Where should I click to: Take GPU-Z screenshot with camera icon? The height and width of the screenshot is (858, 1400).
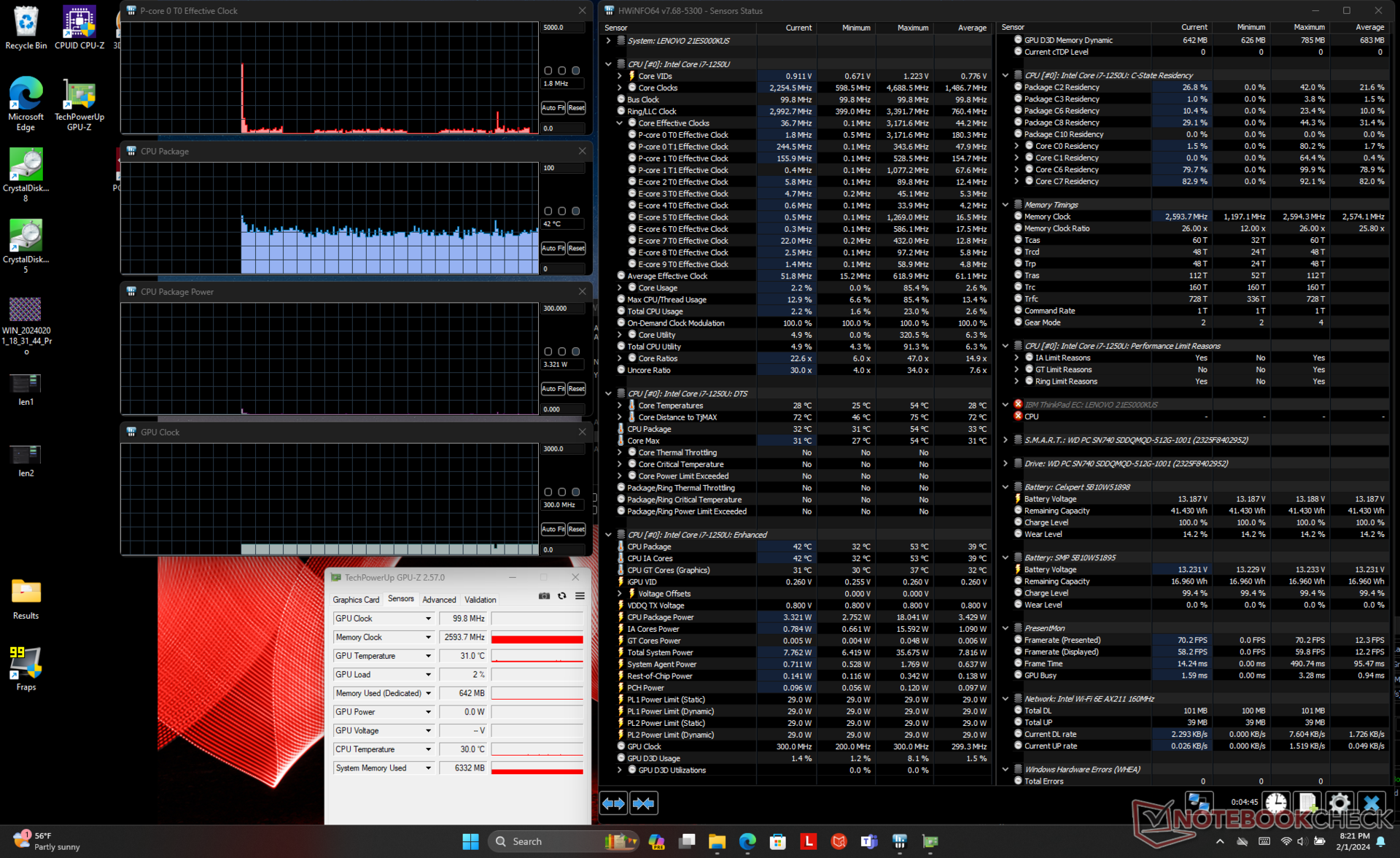544,596
